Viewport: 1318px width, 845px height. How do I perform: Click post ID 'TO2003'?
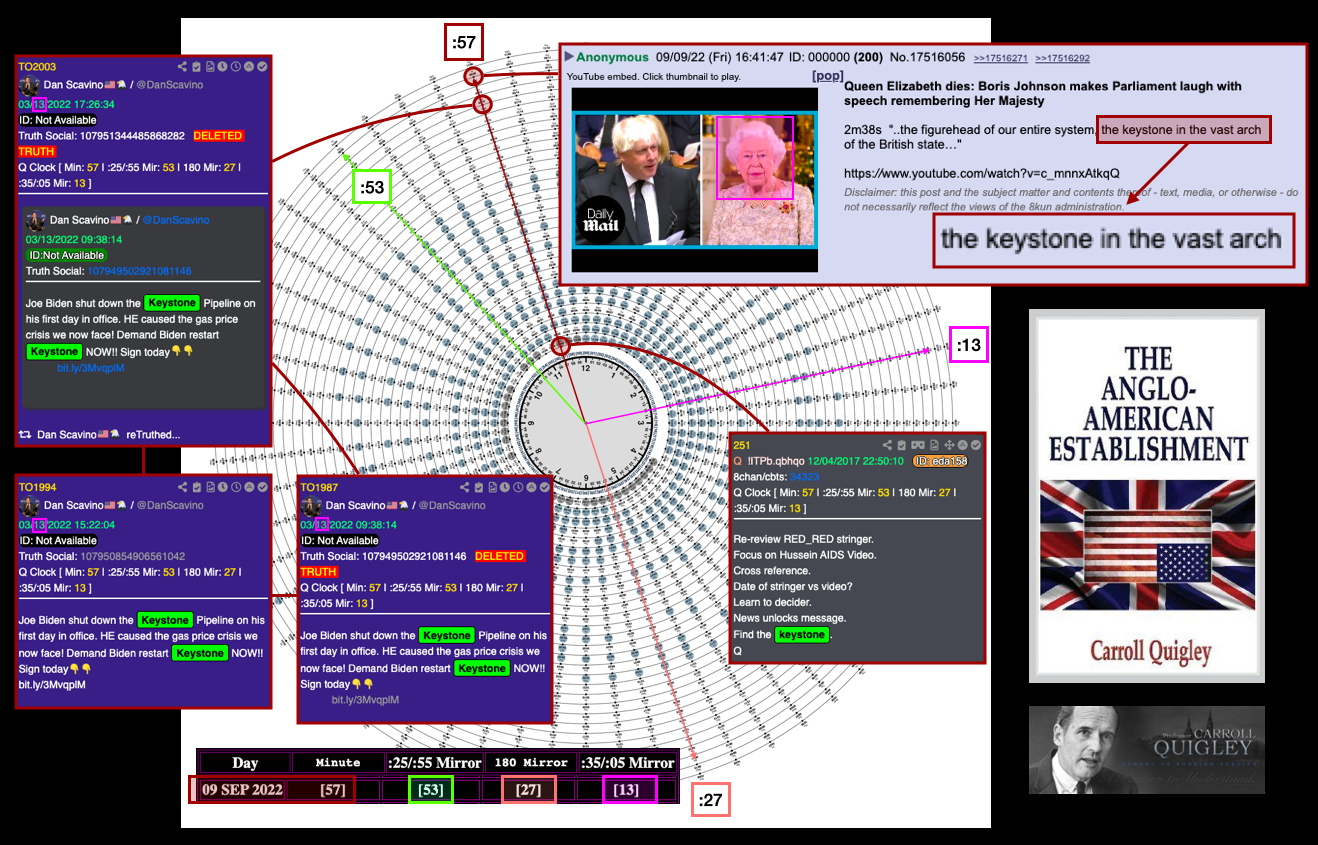click(37, 67)
